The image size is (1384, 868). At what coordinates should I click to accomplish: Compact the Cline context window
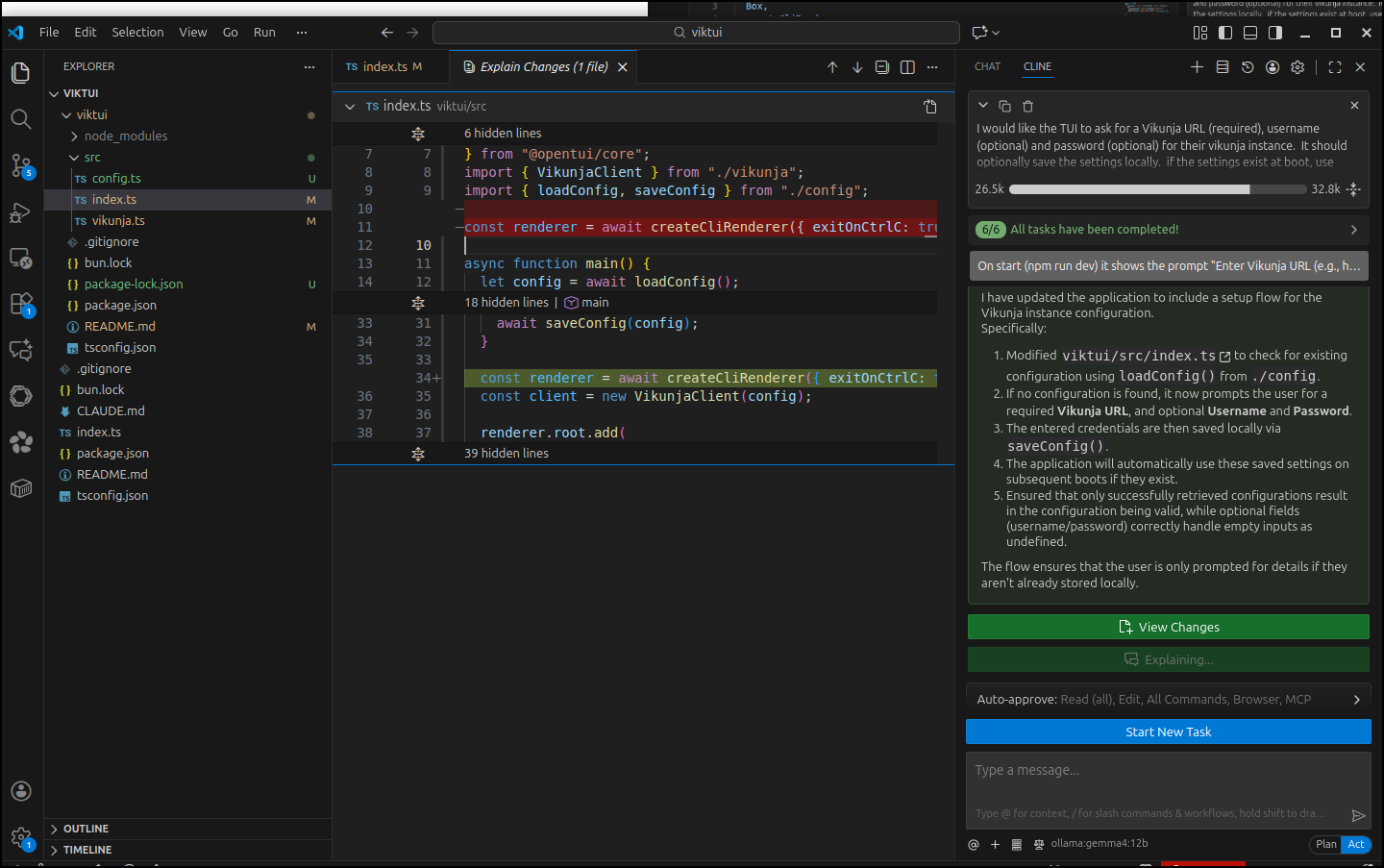(x=1353, y=189)
